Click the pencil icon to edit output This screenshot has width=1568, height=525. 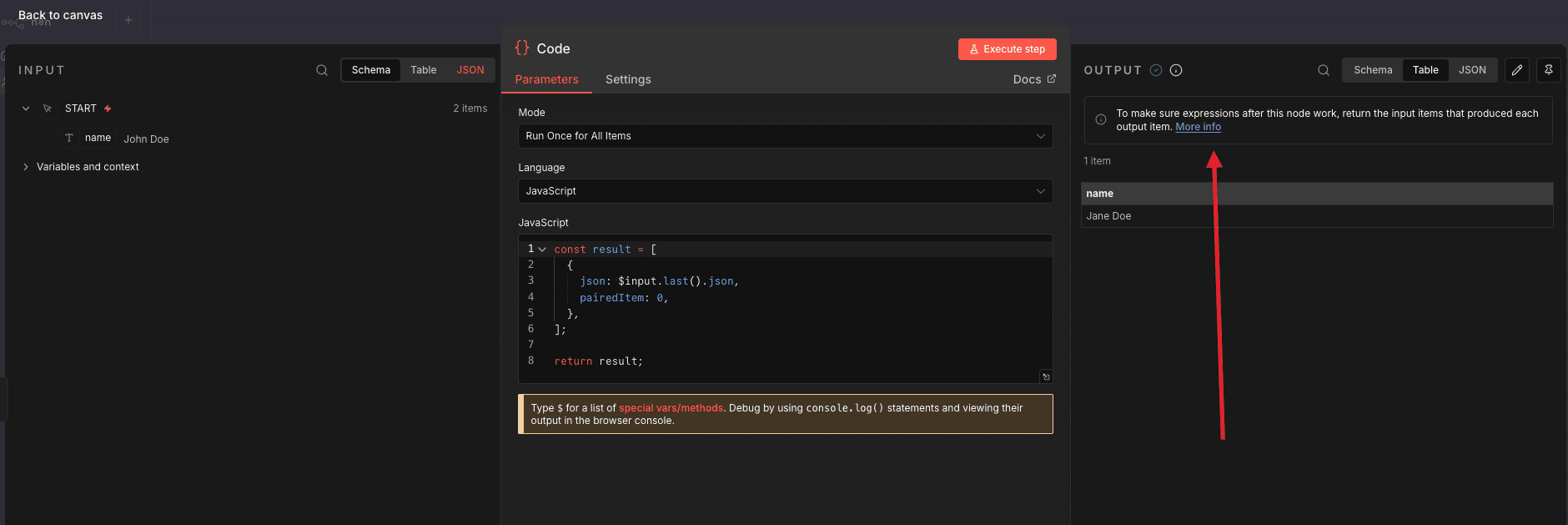pos(1517,70)
